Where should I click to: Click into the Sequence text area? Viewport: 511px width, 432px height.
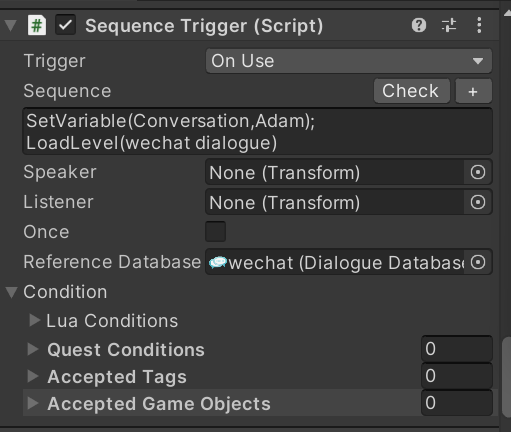258,131
